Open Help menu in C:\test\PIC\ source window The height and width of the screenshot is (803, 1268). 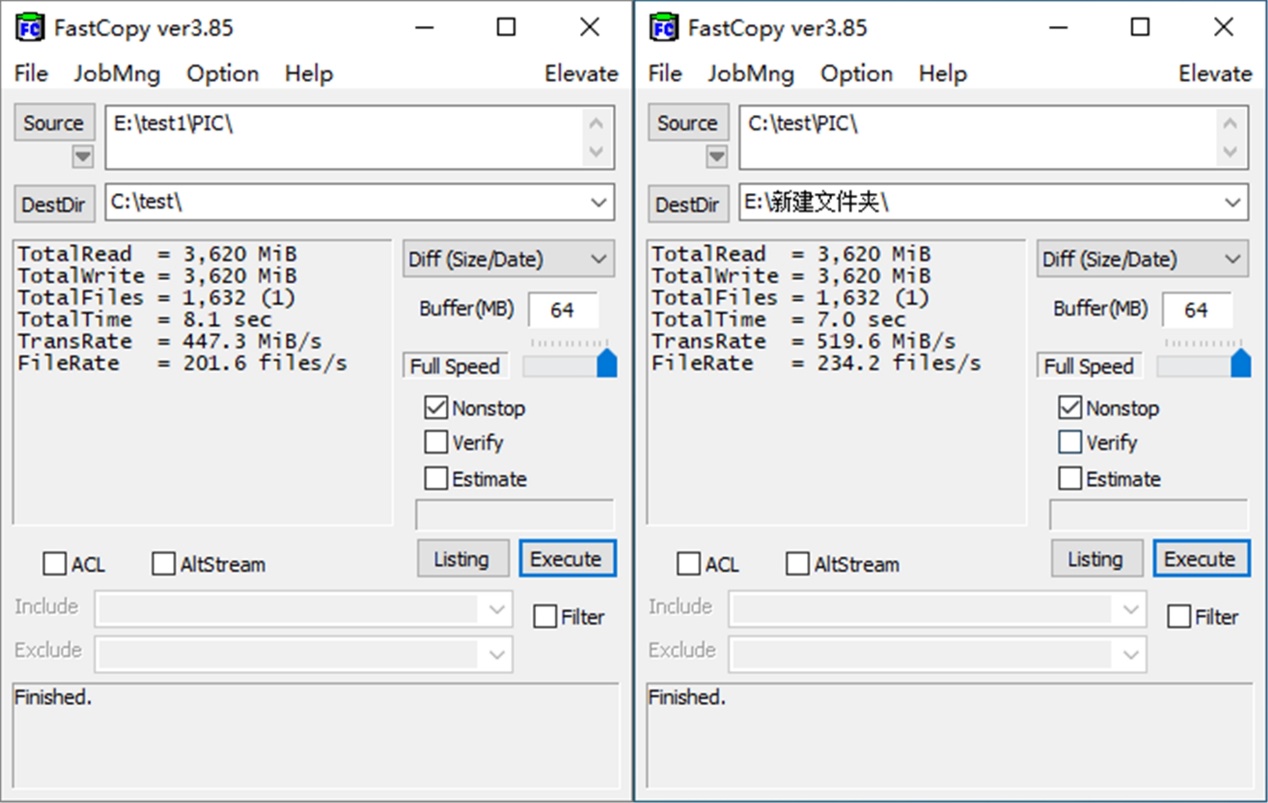(x=942, y=73)
